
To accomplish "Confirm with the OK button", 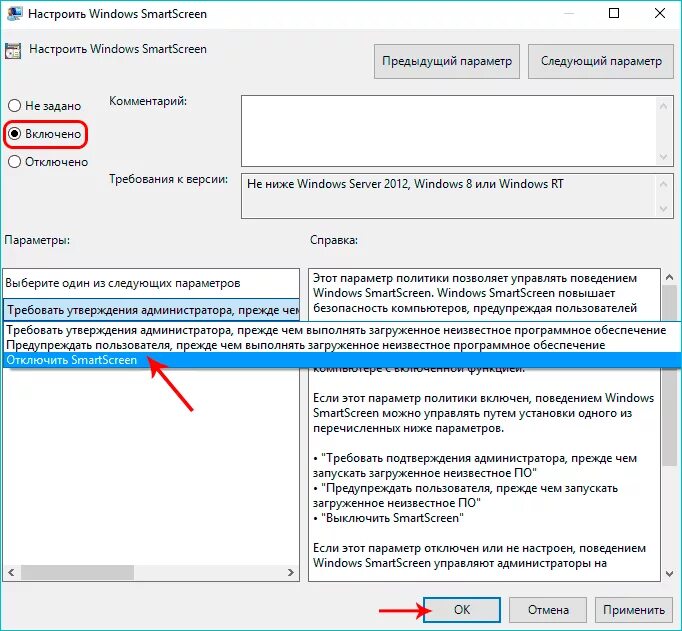I will 461,610.
